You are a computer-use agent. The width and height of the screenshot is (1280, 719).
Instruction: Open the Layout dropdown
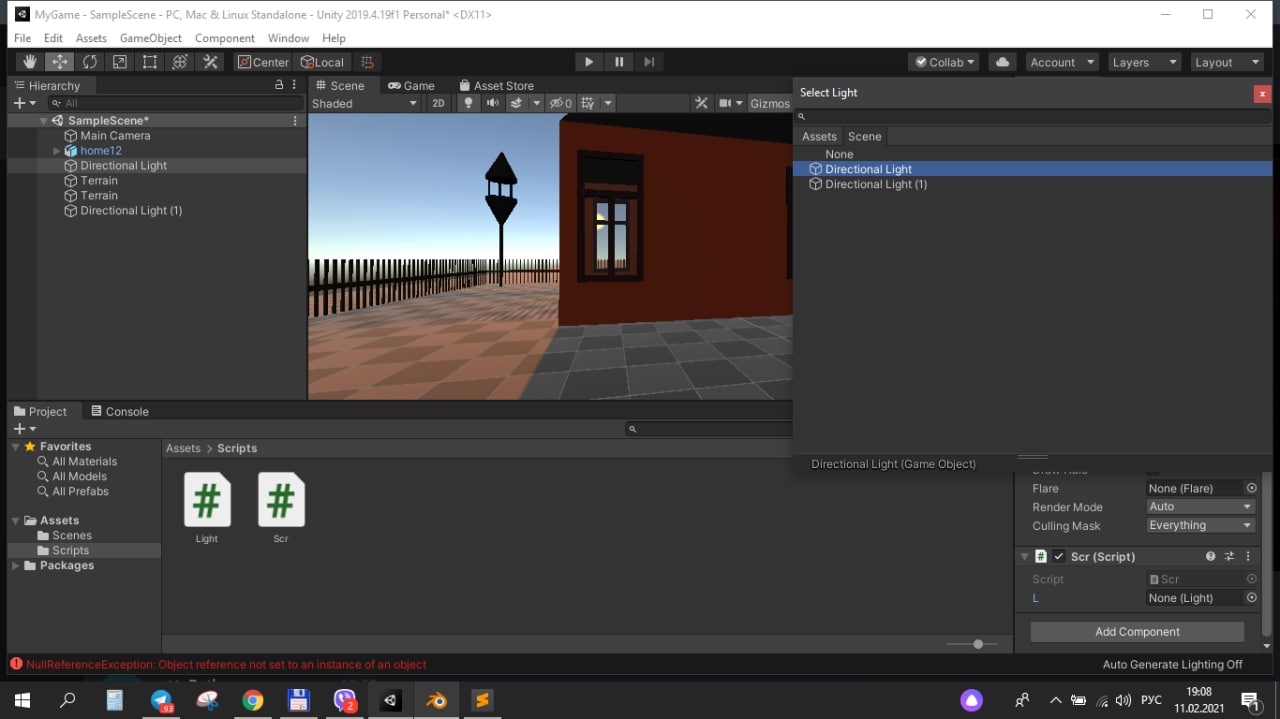pyautogui.click(x=1227, y=62)
